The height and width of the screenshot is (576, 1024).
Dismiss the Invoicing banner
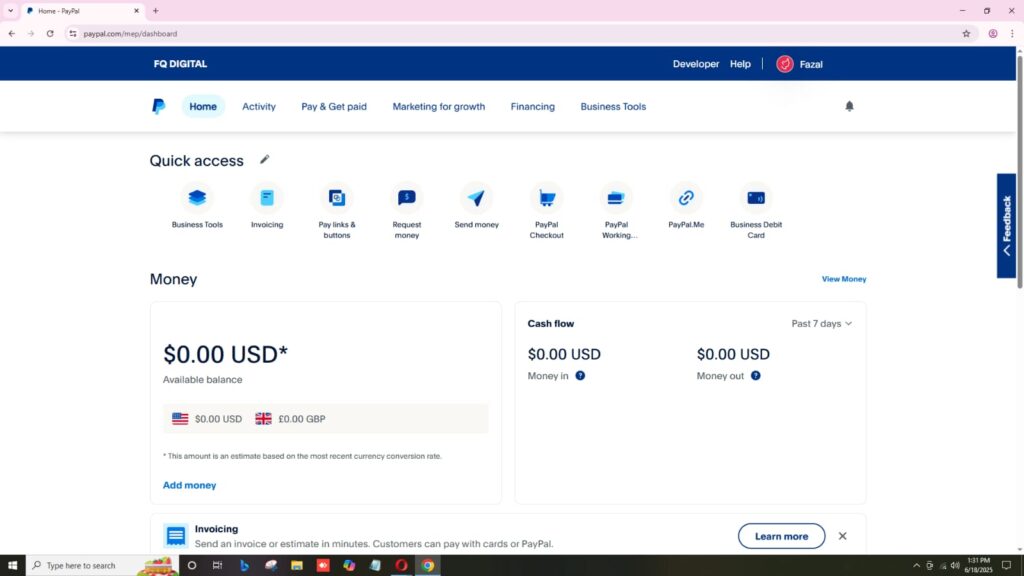(842, 536)
